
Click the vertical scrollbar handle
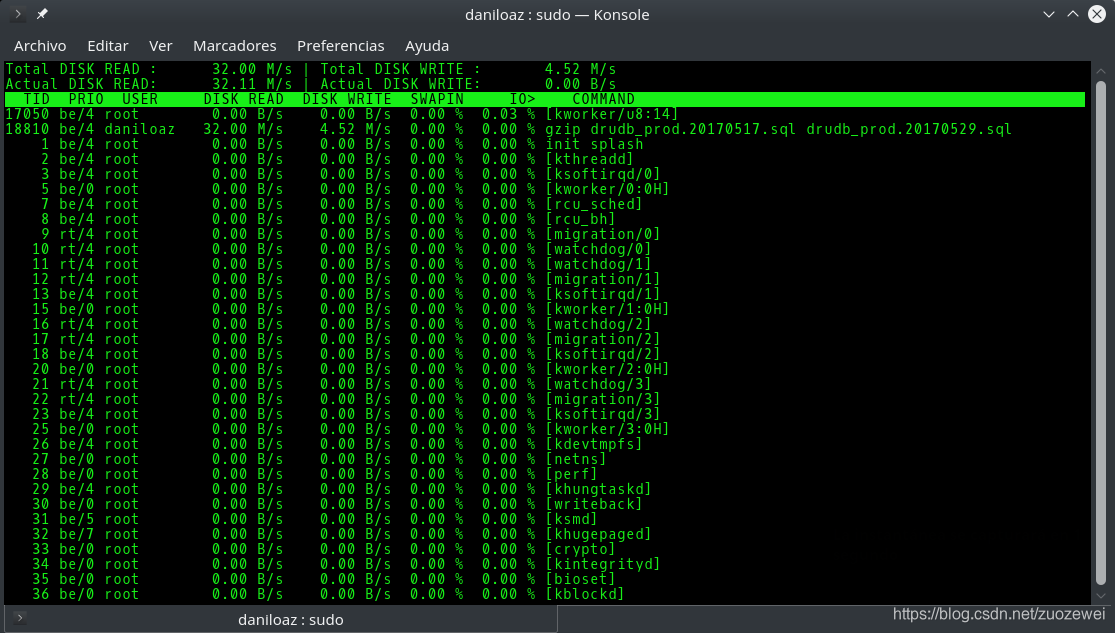[1101, 334]
